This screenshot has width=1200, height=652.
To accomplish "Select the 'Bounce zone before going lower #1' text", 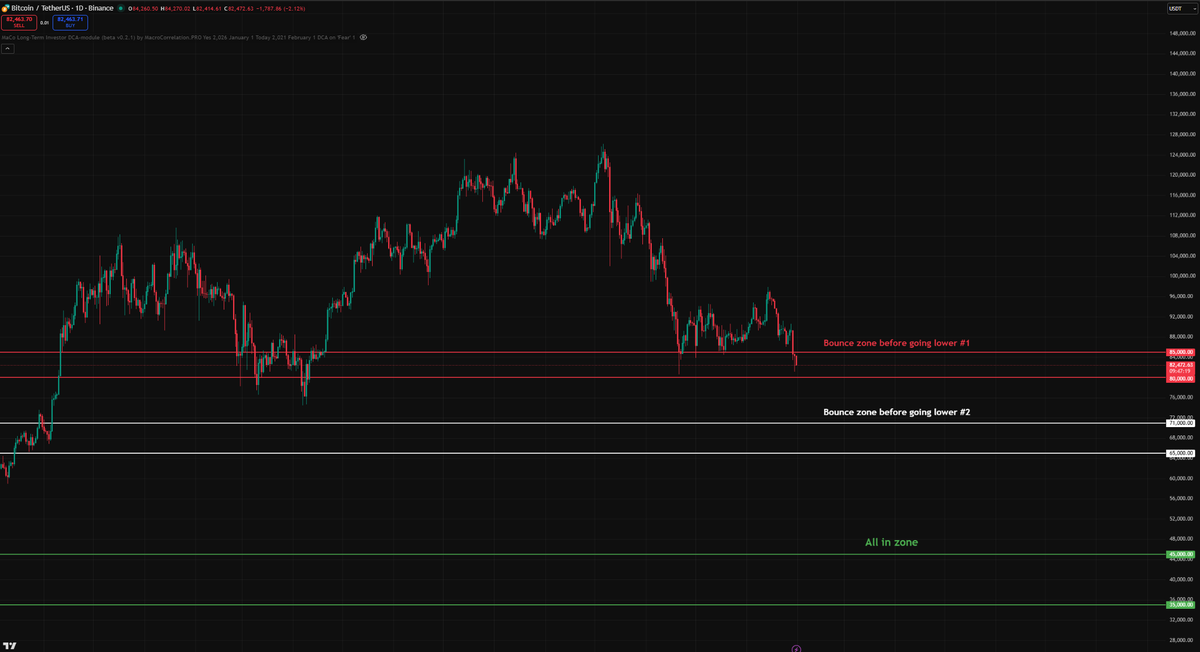I will (x=895, y=343).
